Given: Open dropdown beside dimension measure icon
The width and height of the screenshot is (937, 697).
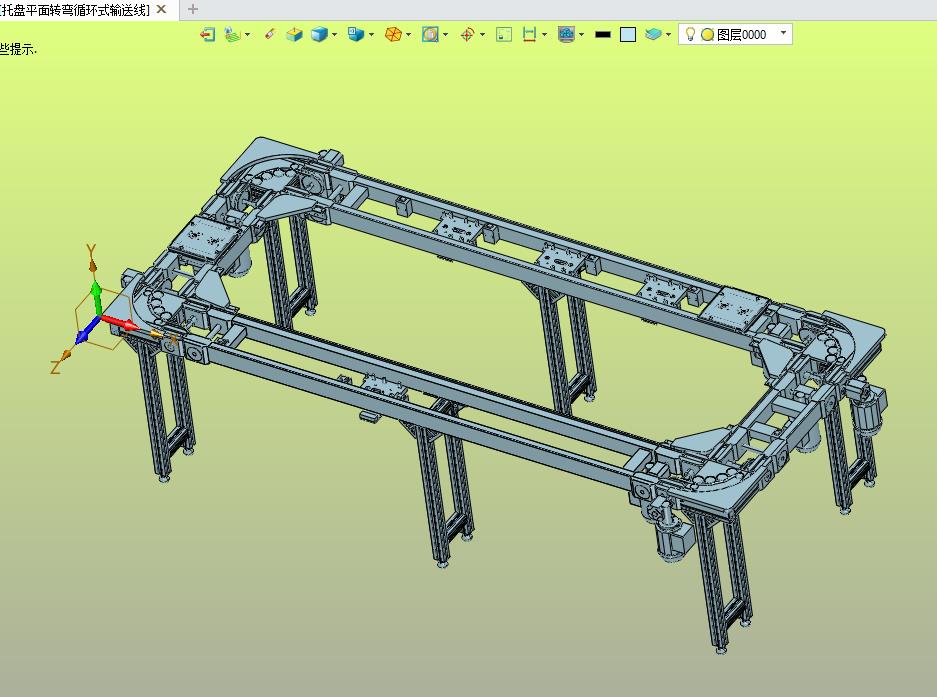Looking at the screenshot, I should 544,35.
